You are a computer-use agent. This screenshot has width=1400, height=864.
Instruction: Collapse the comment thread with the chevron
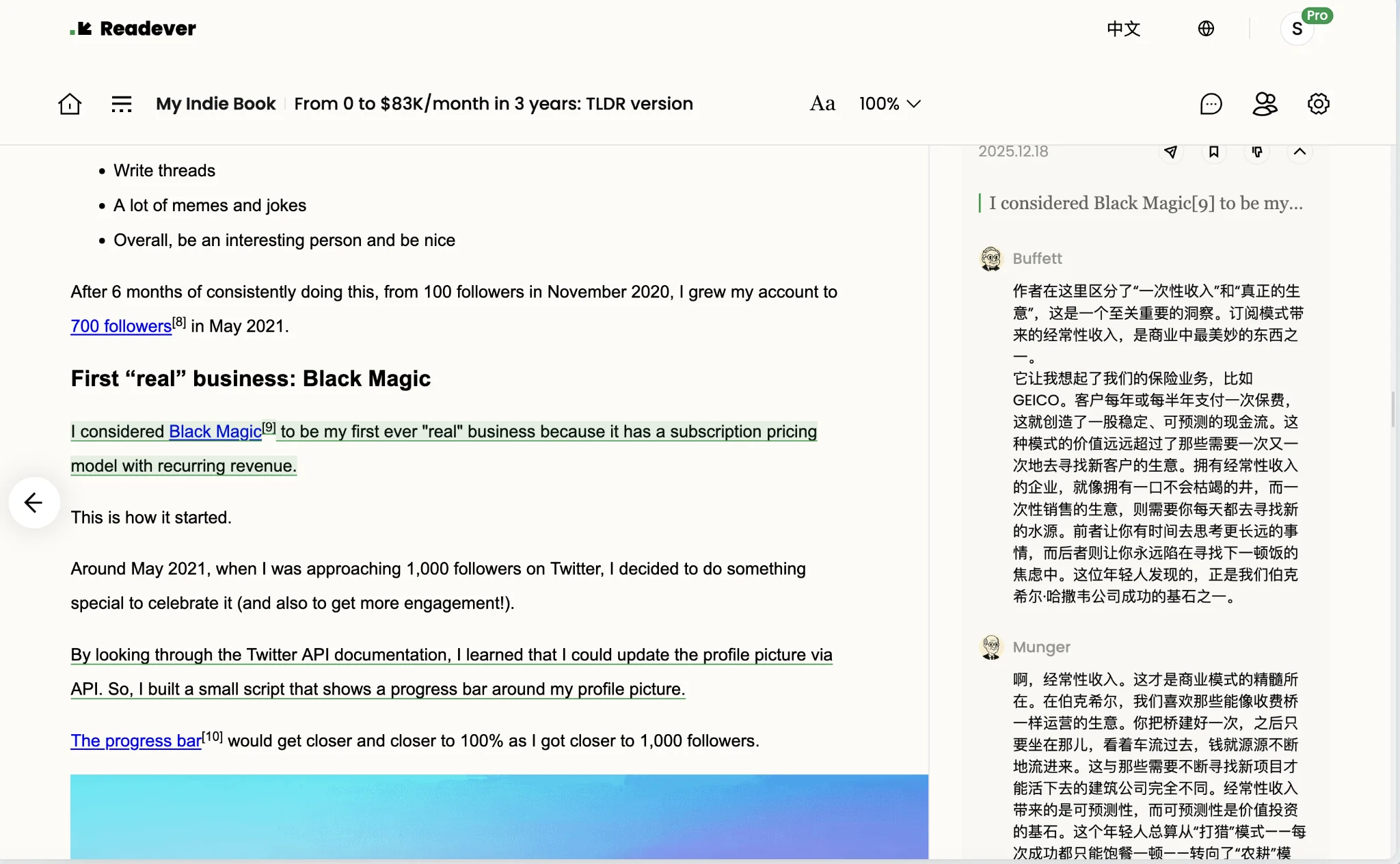1300,152
